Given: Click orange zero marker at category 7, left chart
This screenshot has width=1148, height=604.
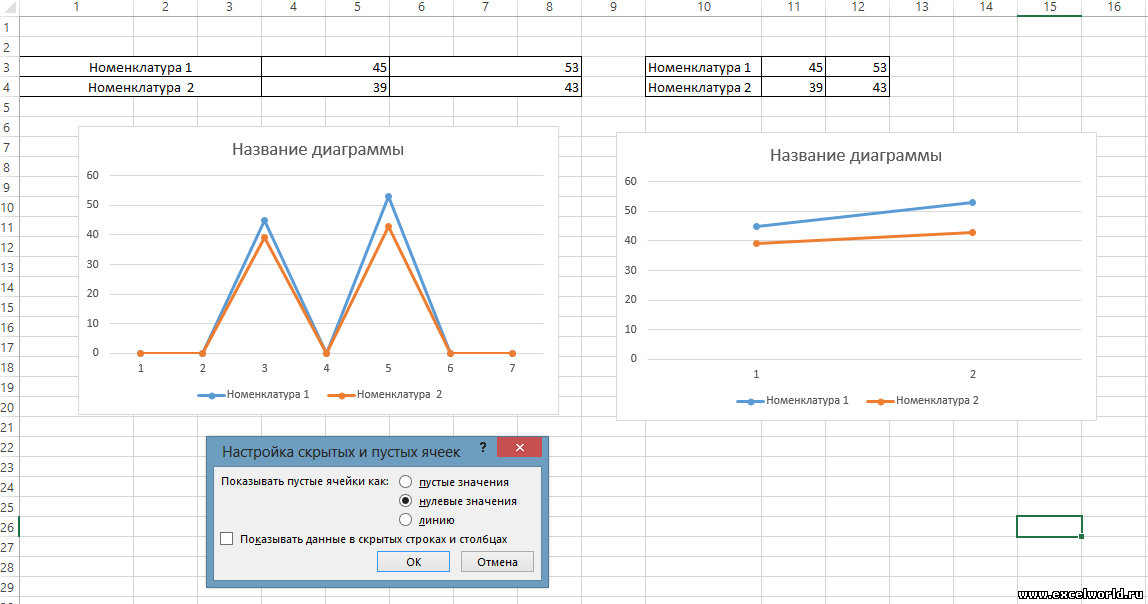Looking at the screenshot, I should (512, 354).
